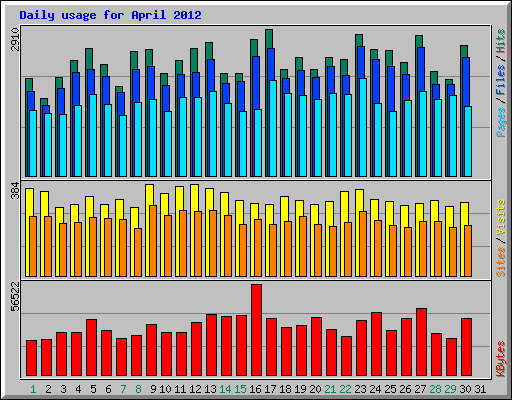Click the orange 'Sites' legend label
Screen dimensions: 512x400
click(501, 262)
